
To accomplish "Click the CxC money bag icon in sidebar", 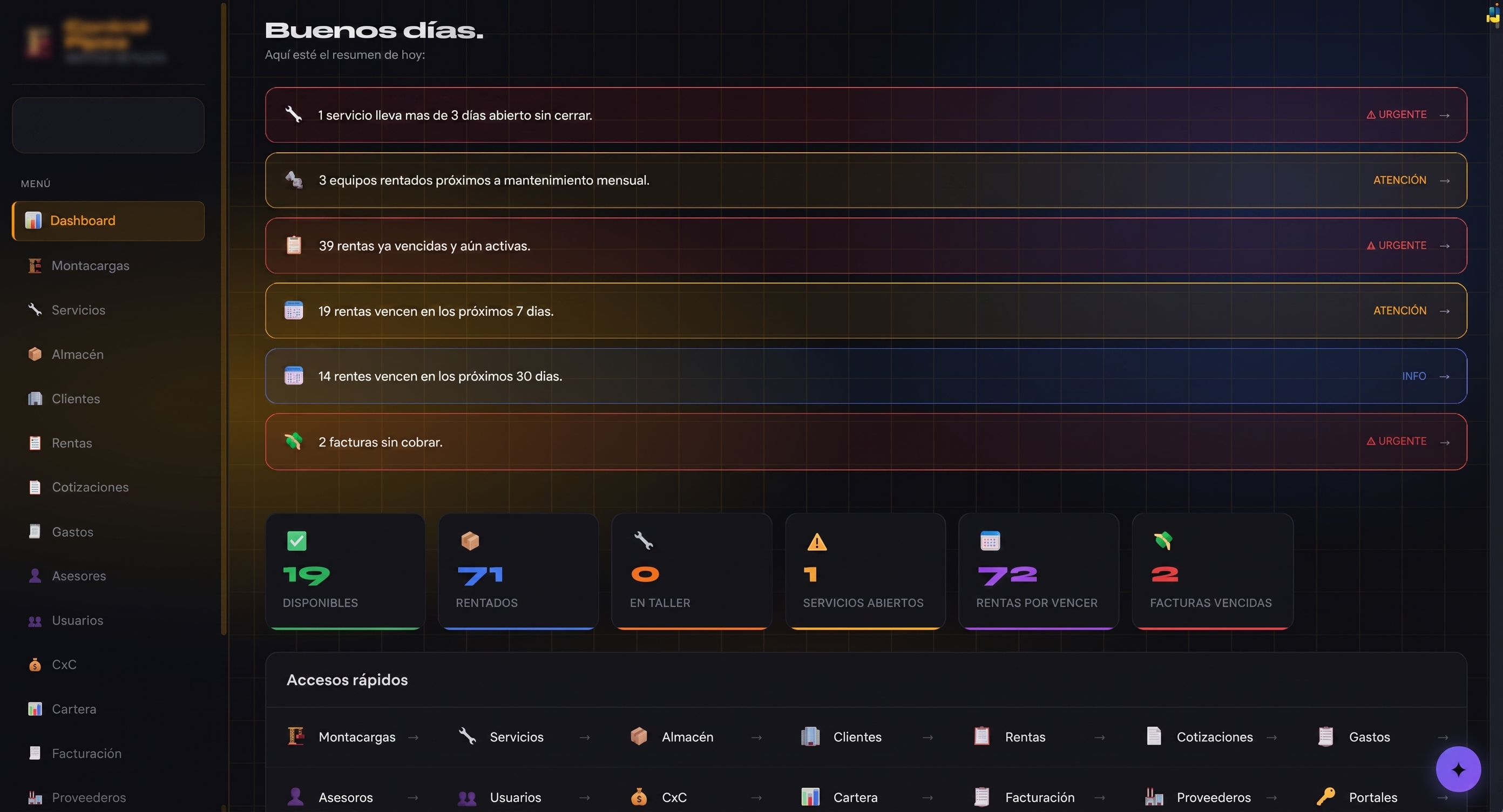I will 35,665.
